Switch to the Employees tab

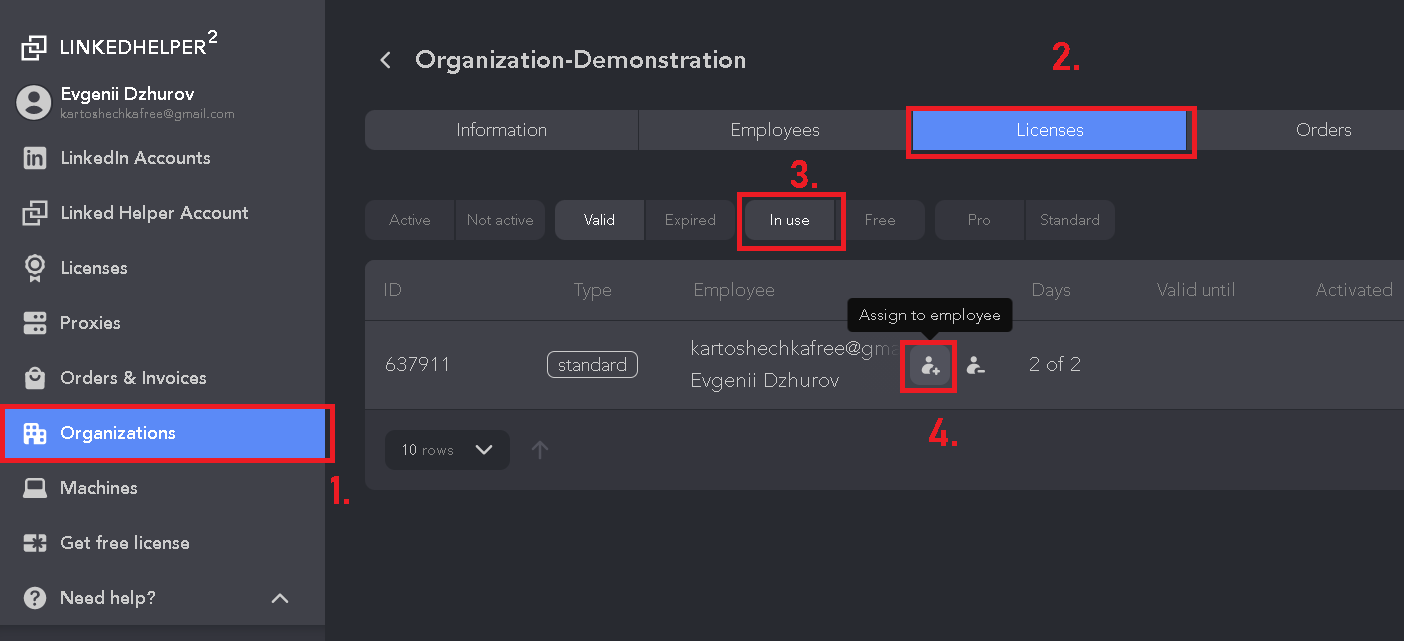pyautogui.click(x=775, y=130)
